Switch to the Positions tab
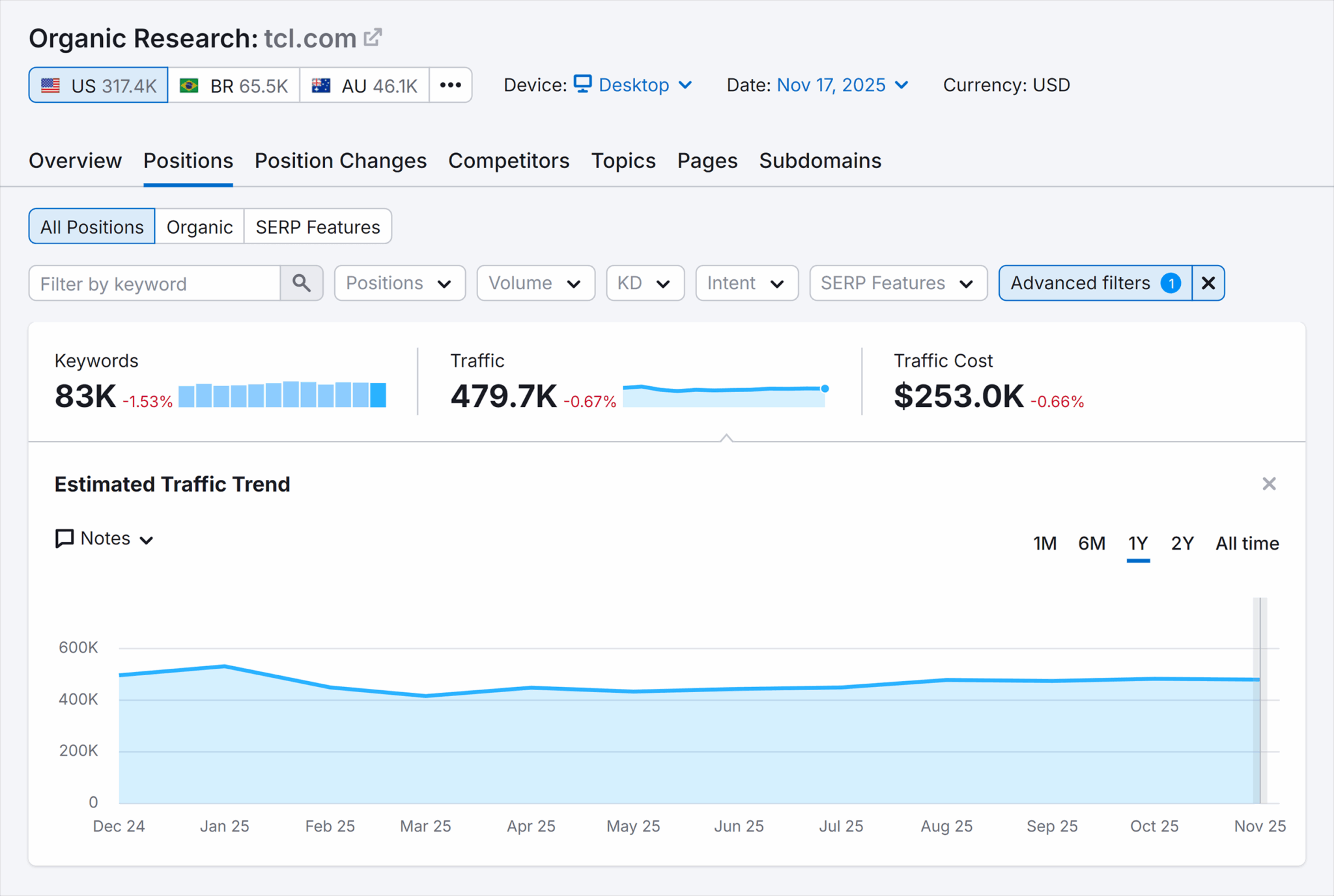The width and height of the screenshot is (1334, 896). [x=188, y=161]
